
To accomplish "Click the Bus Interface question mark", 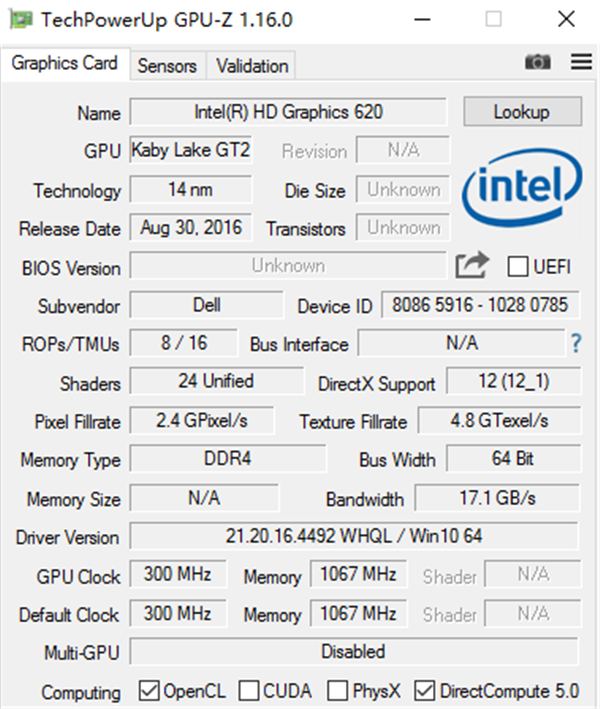I will coord(576,344).
